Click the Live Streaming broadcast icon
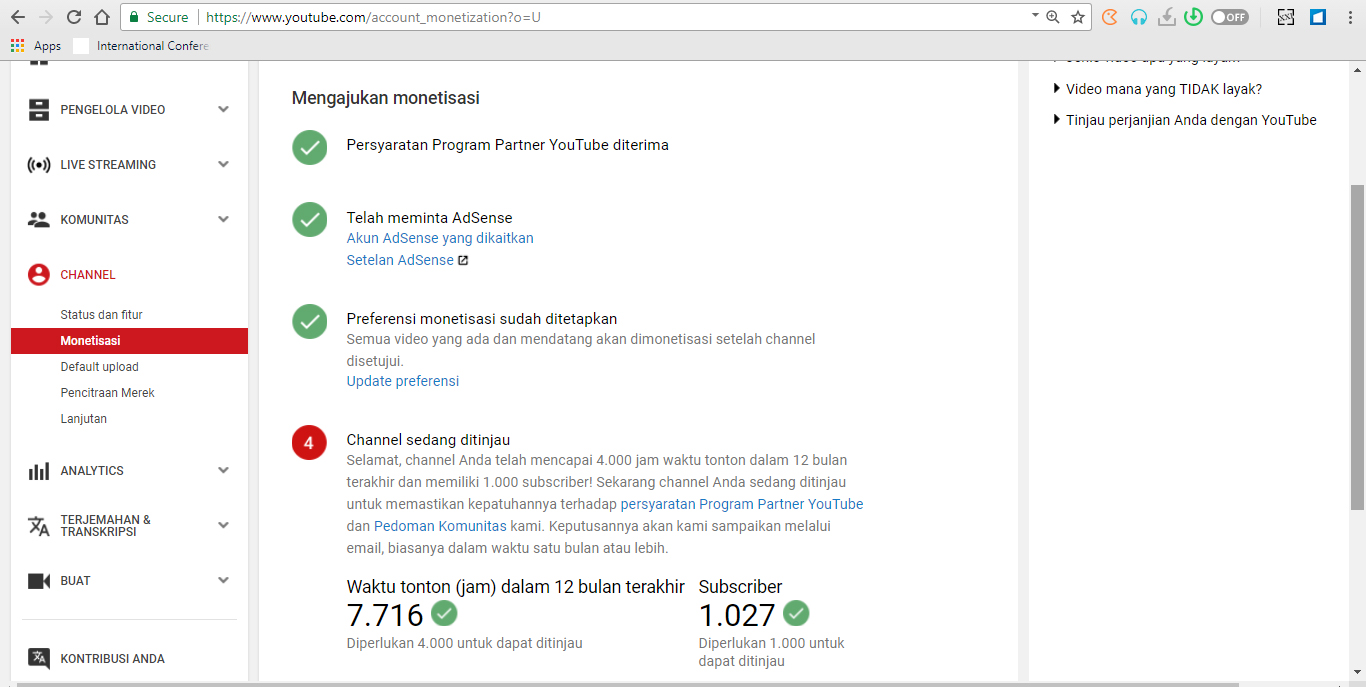The image size is (1366, 687). [39, 165]
